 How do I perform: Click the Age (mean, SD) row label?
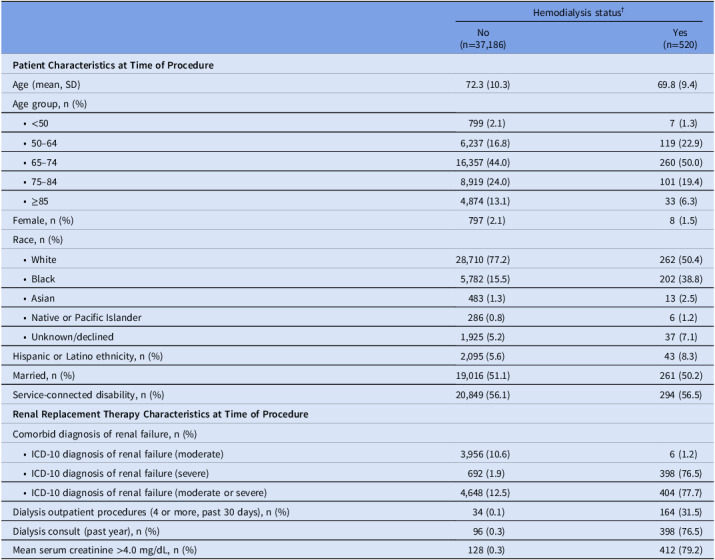click(46, 85)
